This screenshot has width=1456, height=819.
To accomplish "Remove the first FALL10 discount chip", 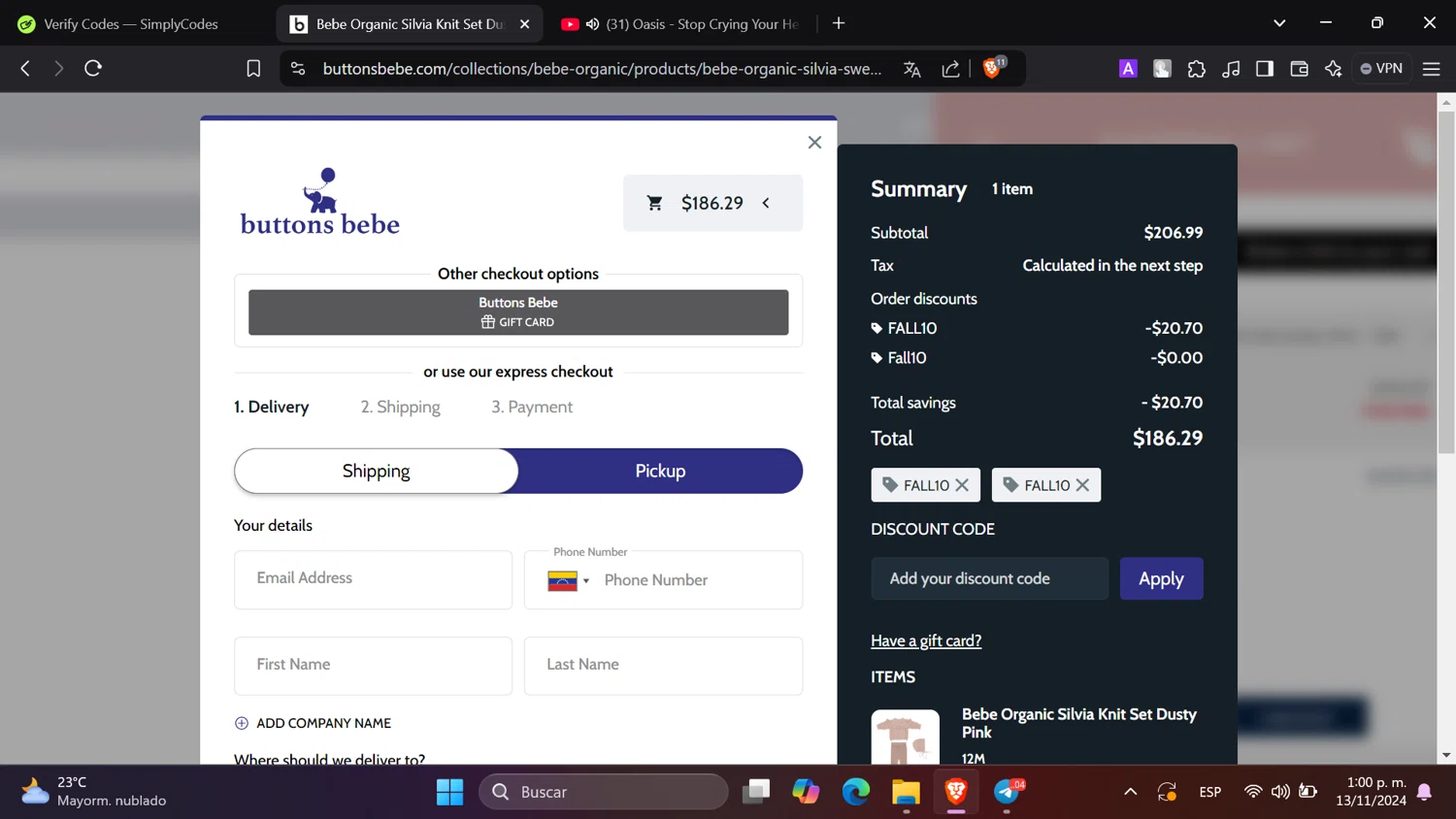I will (x=962, y=485).
